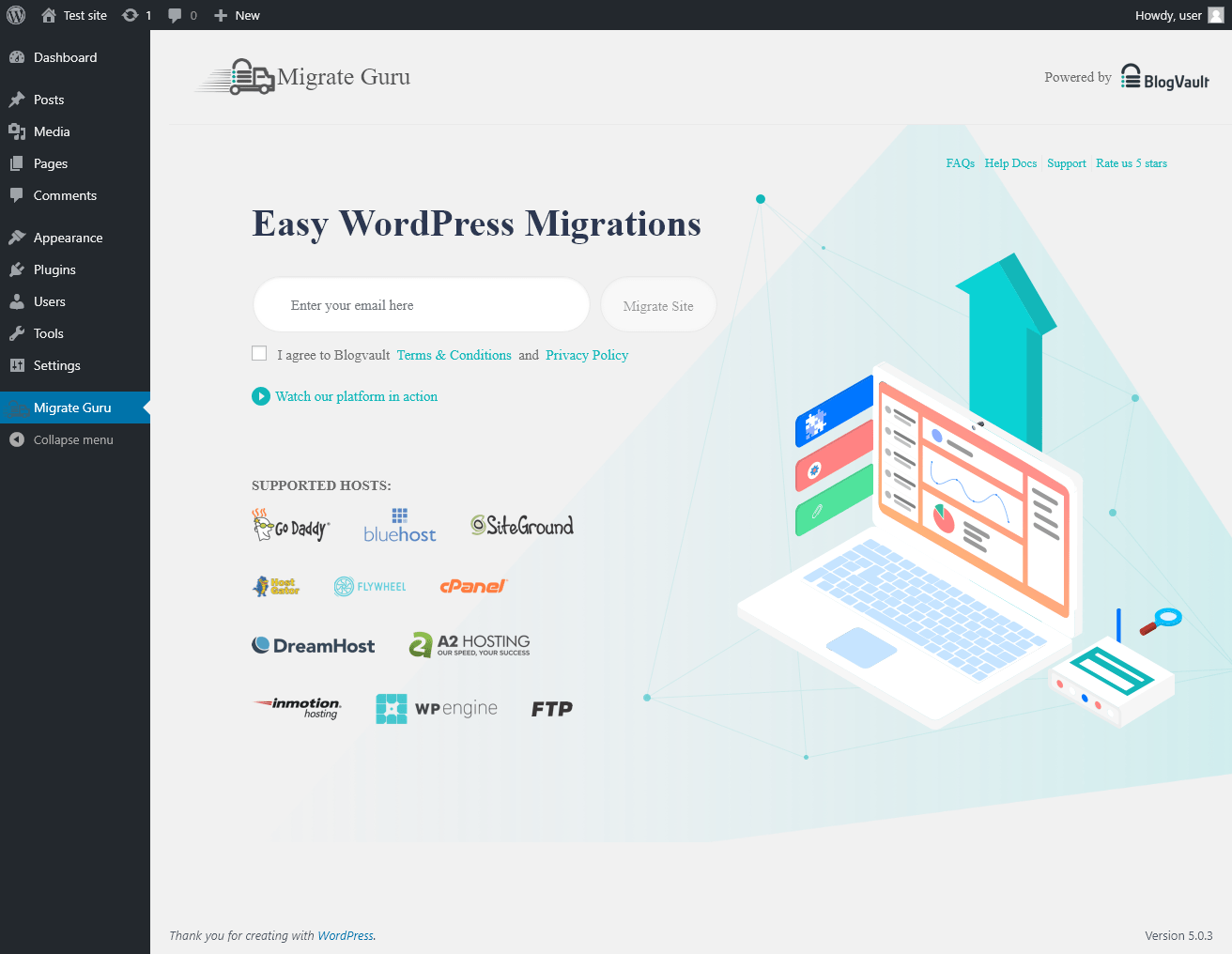The image size is (1232, 954).
Task: Click the Tools wrench icon
Action: (17, 333)
